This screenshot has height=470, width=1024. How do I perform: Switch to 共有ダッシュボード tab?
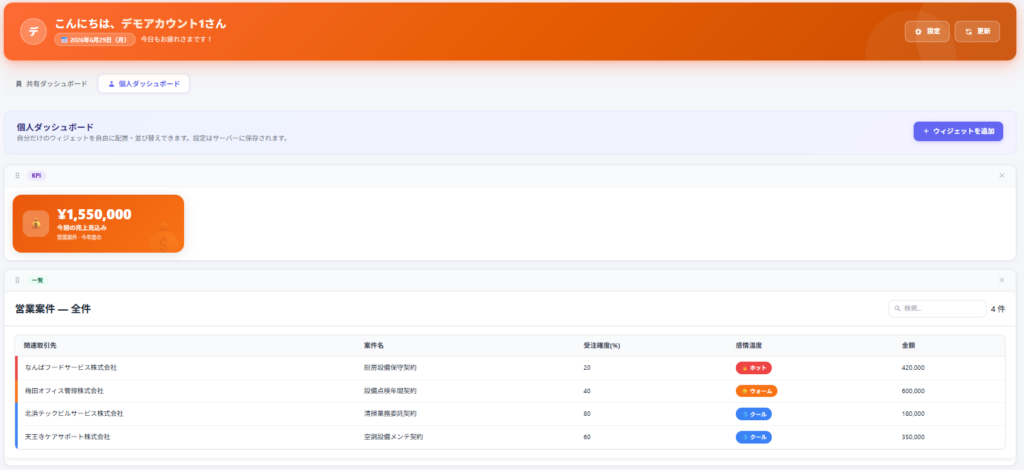[52, 84]
